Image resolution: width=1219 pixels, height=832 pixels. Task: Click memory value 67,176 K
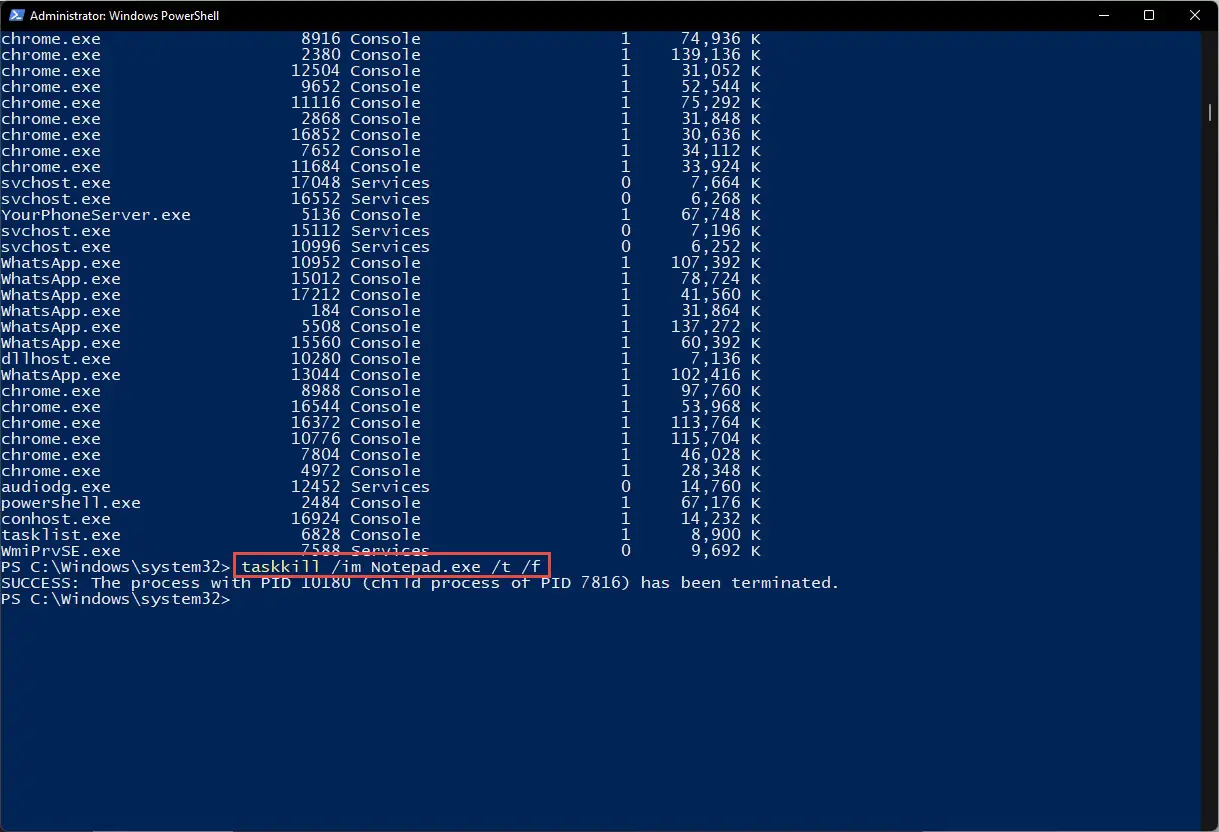(x=721, y=503)
